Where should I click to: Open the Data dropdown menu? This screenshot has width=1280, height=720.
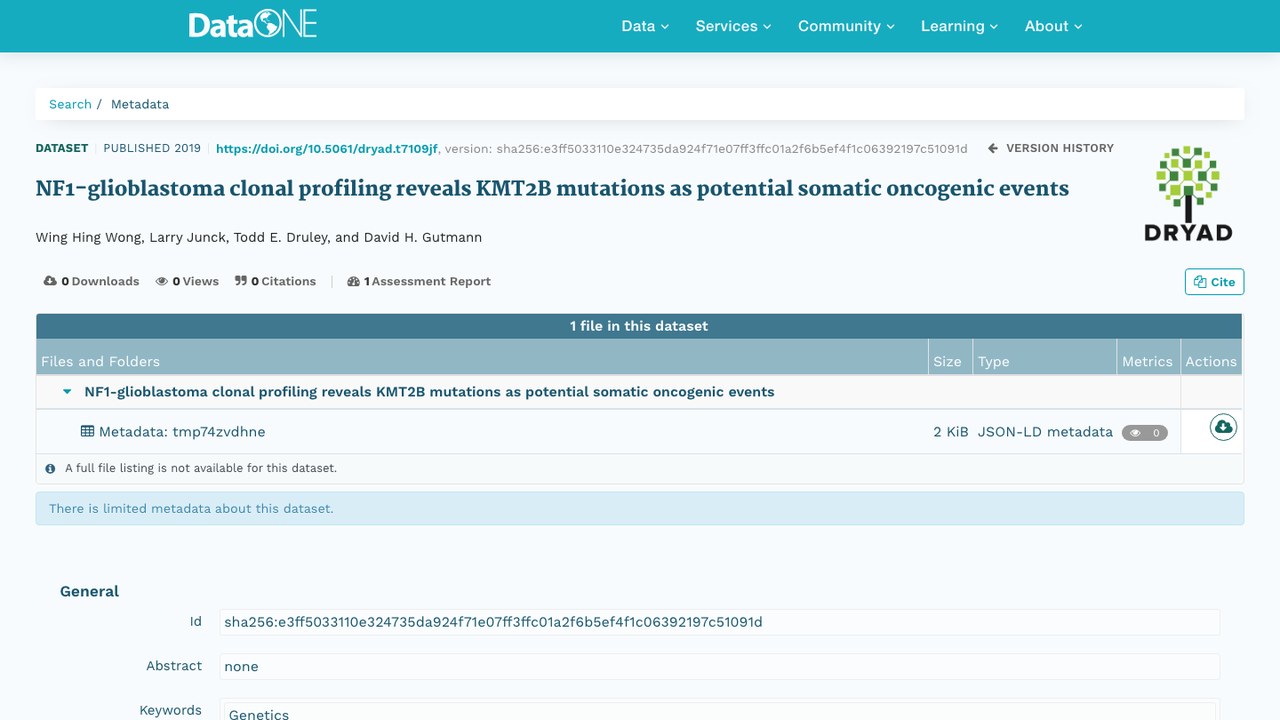[645, 26]
